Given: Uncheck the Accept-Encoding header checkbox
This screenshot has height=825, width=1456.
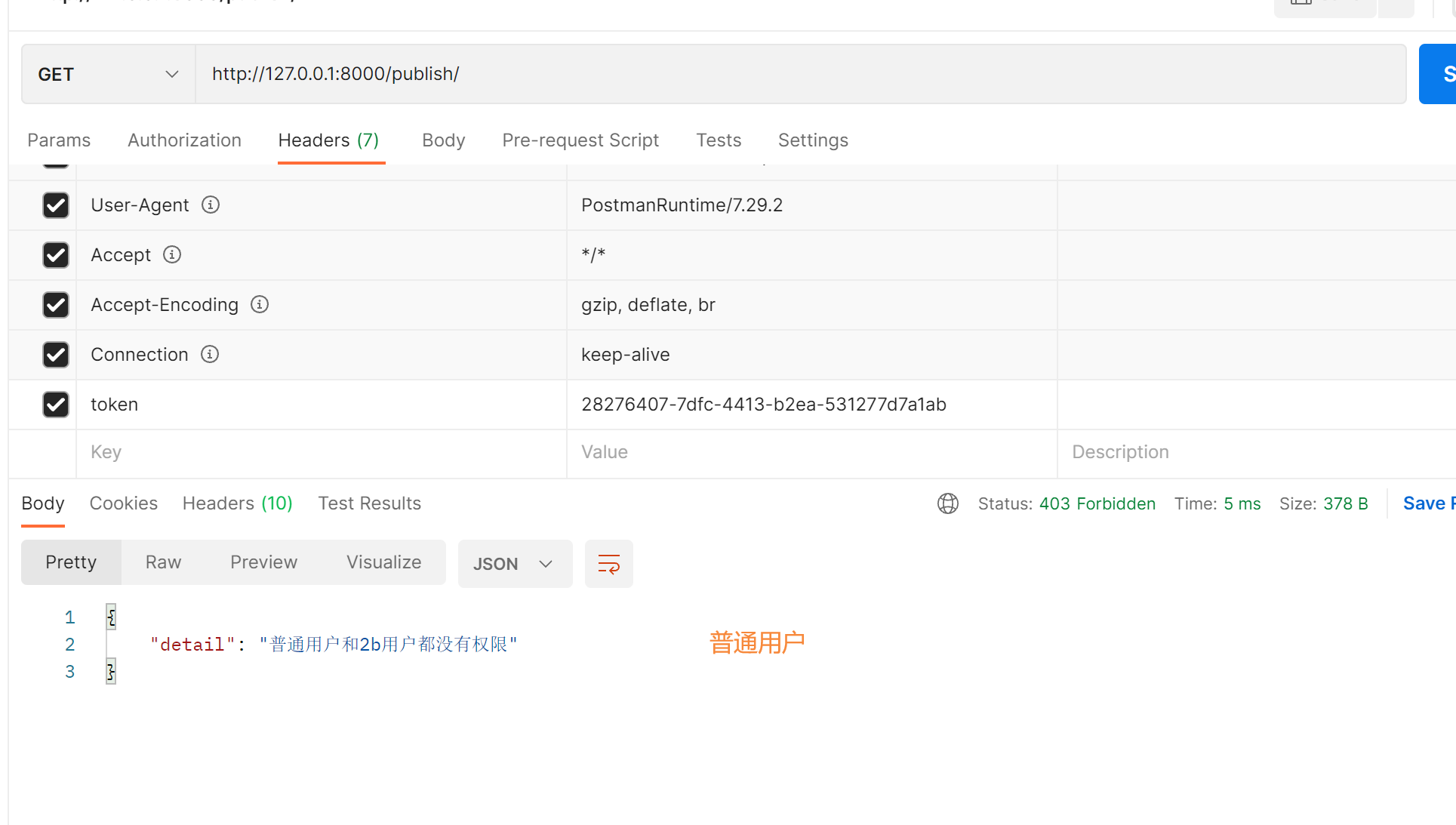Looking at the screenshot, I should (x=56, y=305).
